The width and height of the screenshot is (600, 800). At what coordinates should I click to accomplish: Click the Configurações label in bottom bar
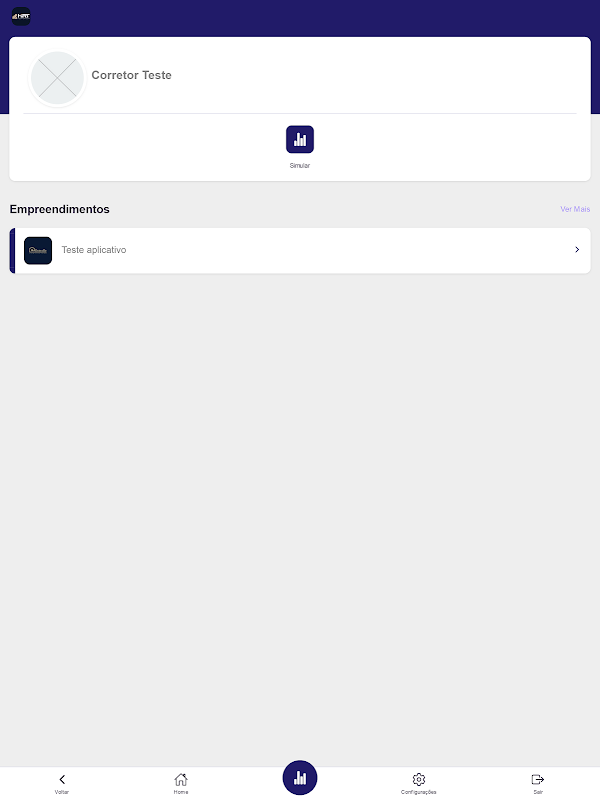click(x=418, y=792)
